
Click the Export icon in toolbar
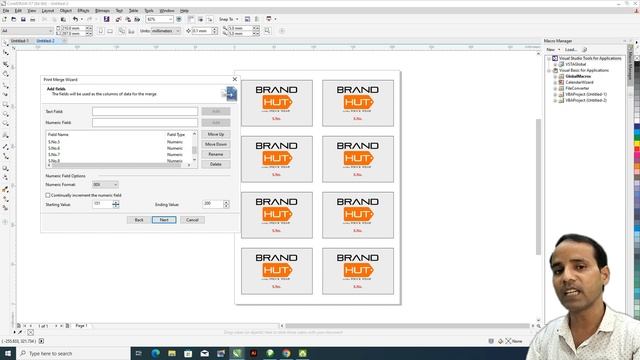click(x=128, y=19)
